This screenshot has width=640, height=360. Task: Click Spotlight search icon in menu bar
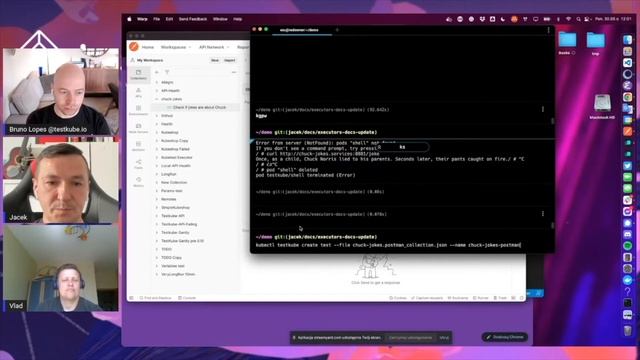point(578,19)
